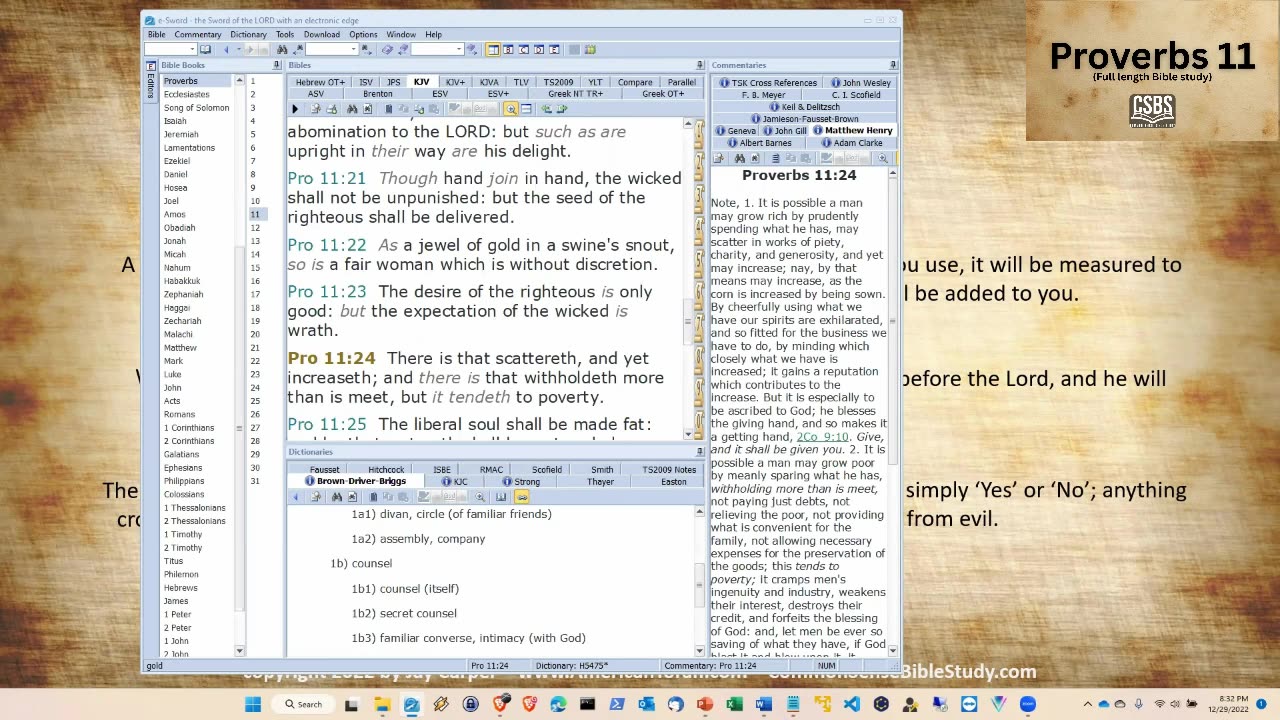Viewport: 1280px width, 720px height.
Task: Click the highlighted magnifier icon in Bible toolbar
Action: 510,109
